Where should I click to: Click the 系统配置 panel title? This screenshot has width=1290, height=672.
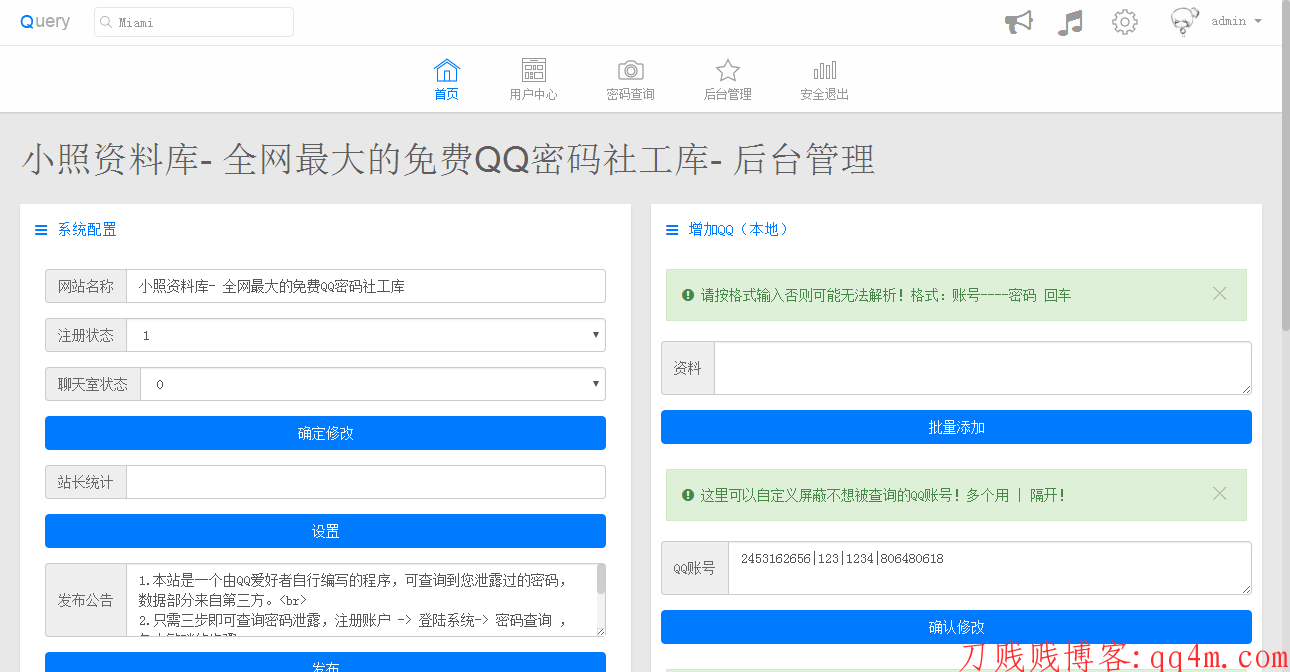87,230
